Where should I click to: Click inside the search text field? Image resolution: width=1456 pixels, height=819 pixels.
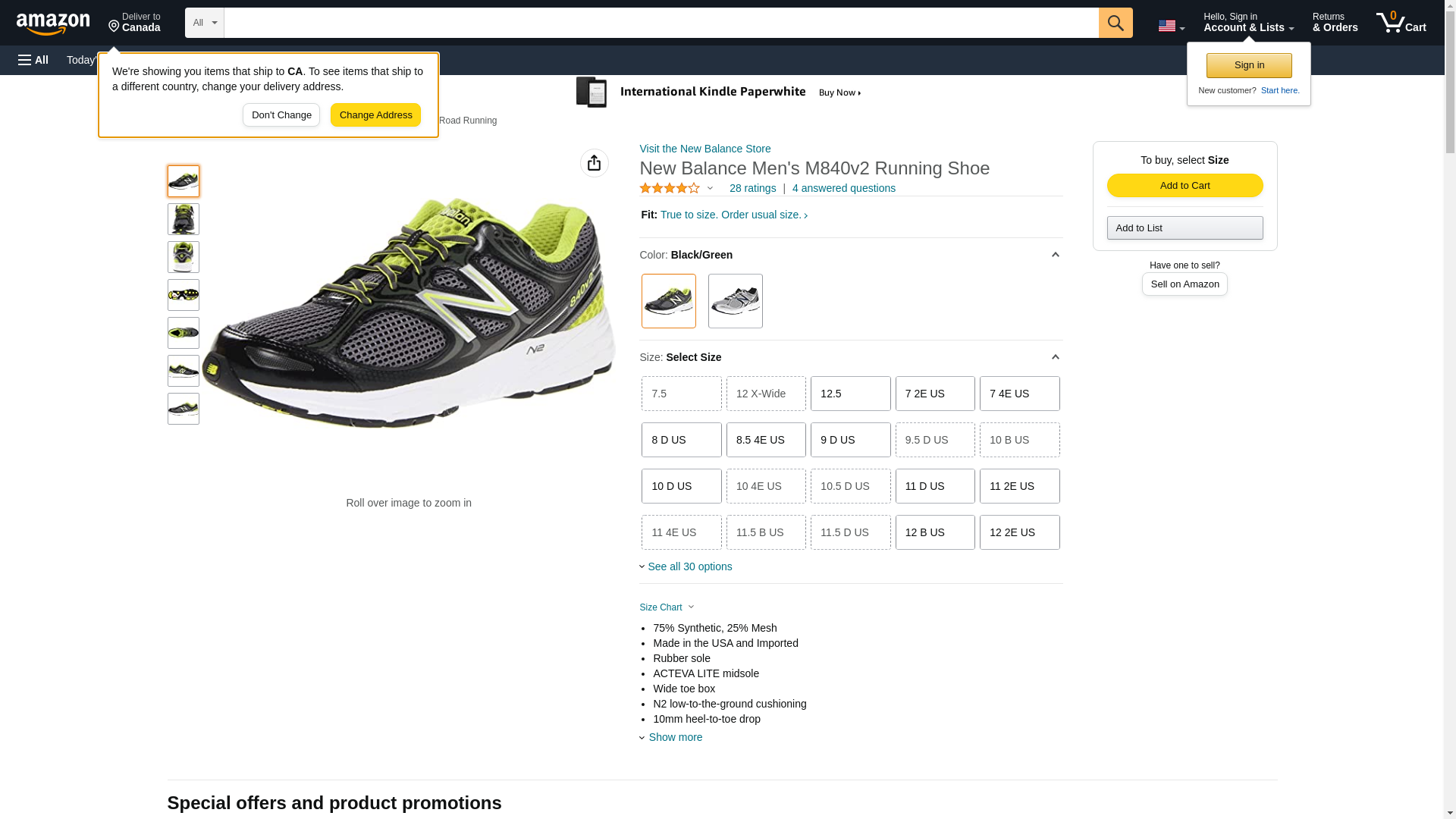click(x=660, y=23)
